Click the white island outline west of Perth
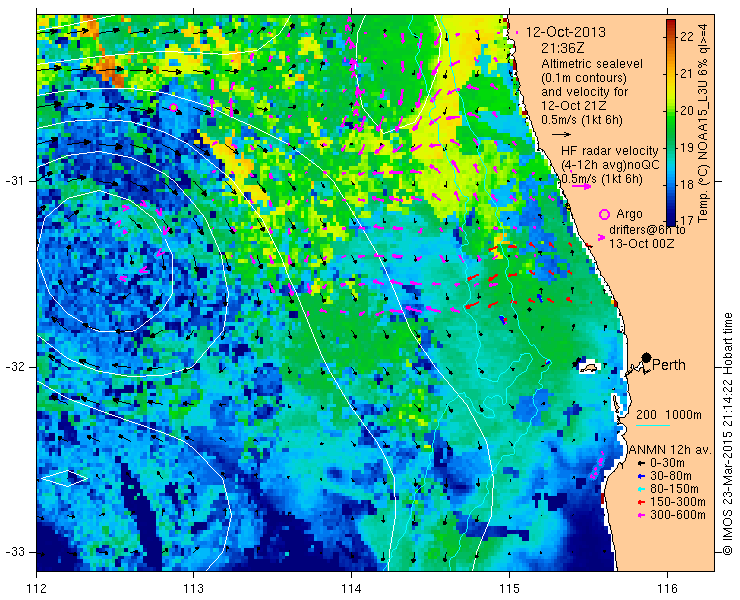The image size is (740, 600). click(588, 368)
